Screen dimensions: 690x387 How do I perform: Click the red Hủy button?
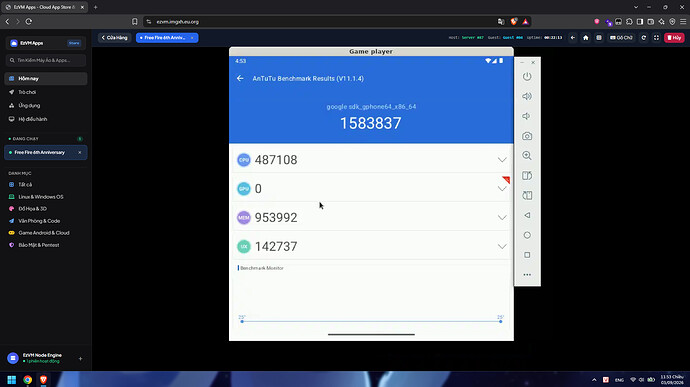click(674, 38)
